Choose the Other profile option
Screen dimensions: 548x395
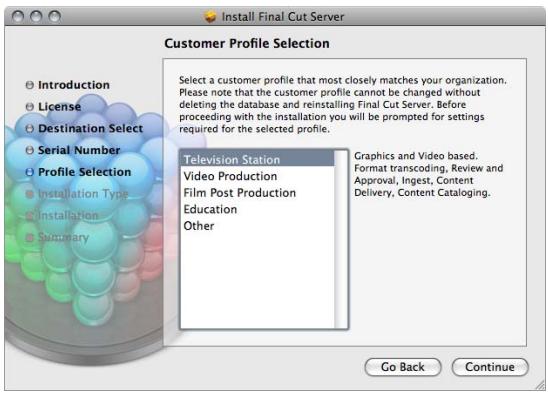point(257,226)
